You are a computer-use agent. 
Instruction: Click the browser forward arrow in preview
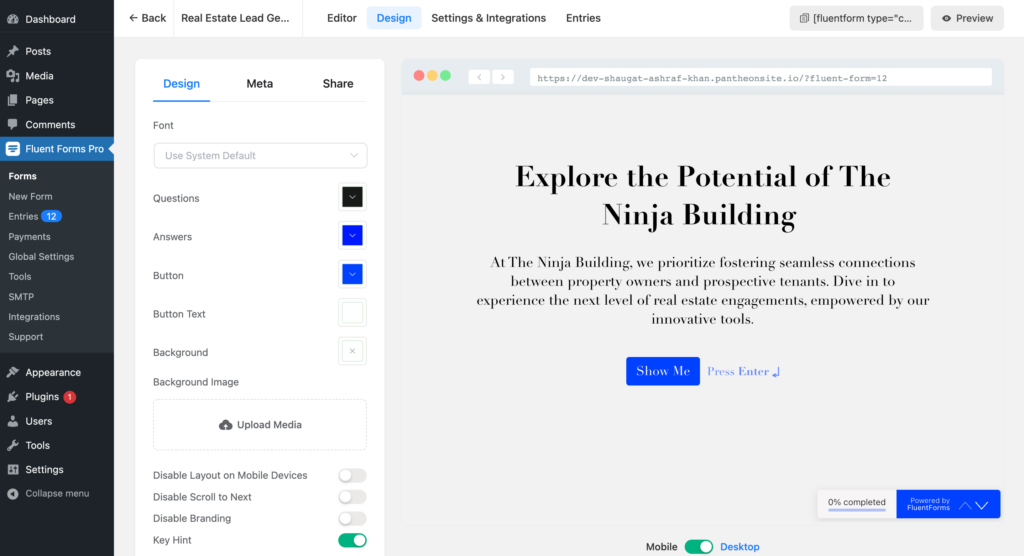pos(503,77)
